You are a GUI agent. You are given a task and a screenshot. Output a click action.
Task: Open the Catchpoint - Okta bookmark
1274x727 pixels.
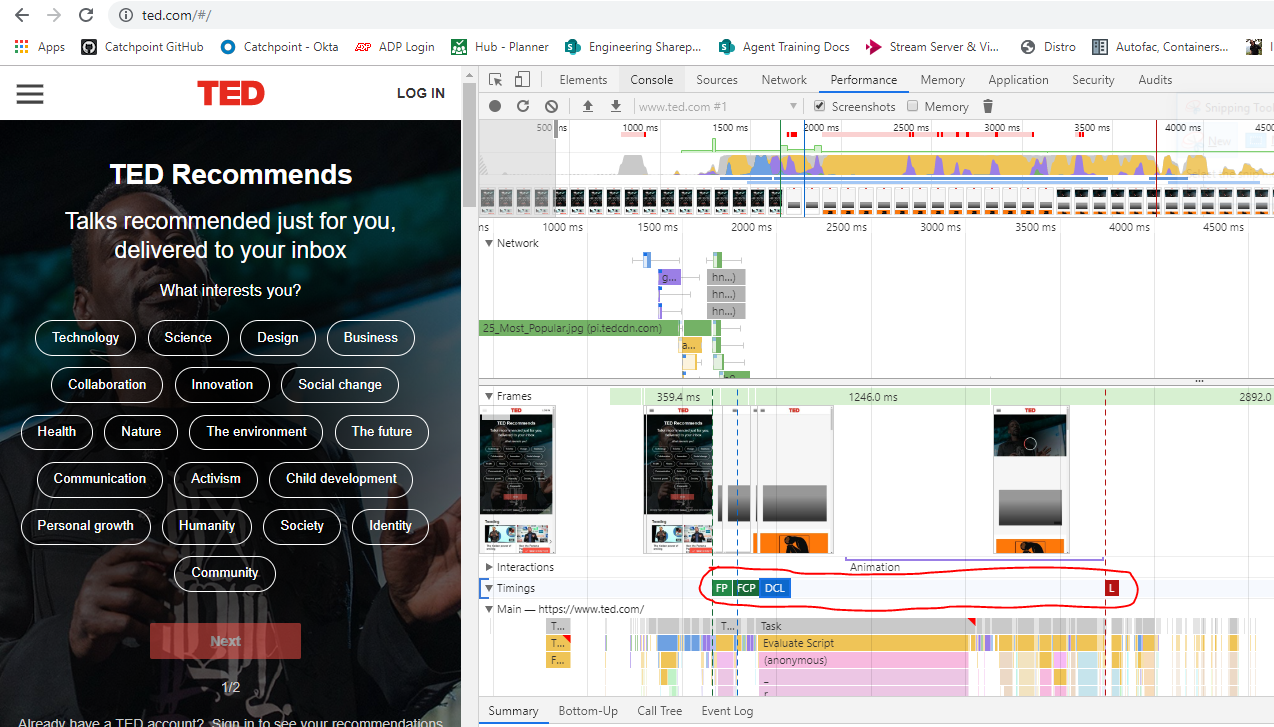pyautogui.click(x=279, y=46)
